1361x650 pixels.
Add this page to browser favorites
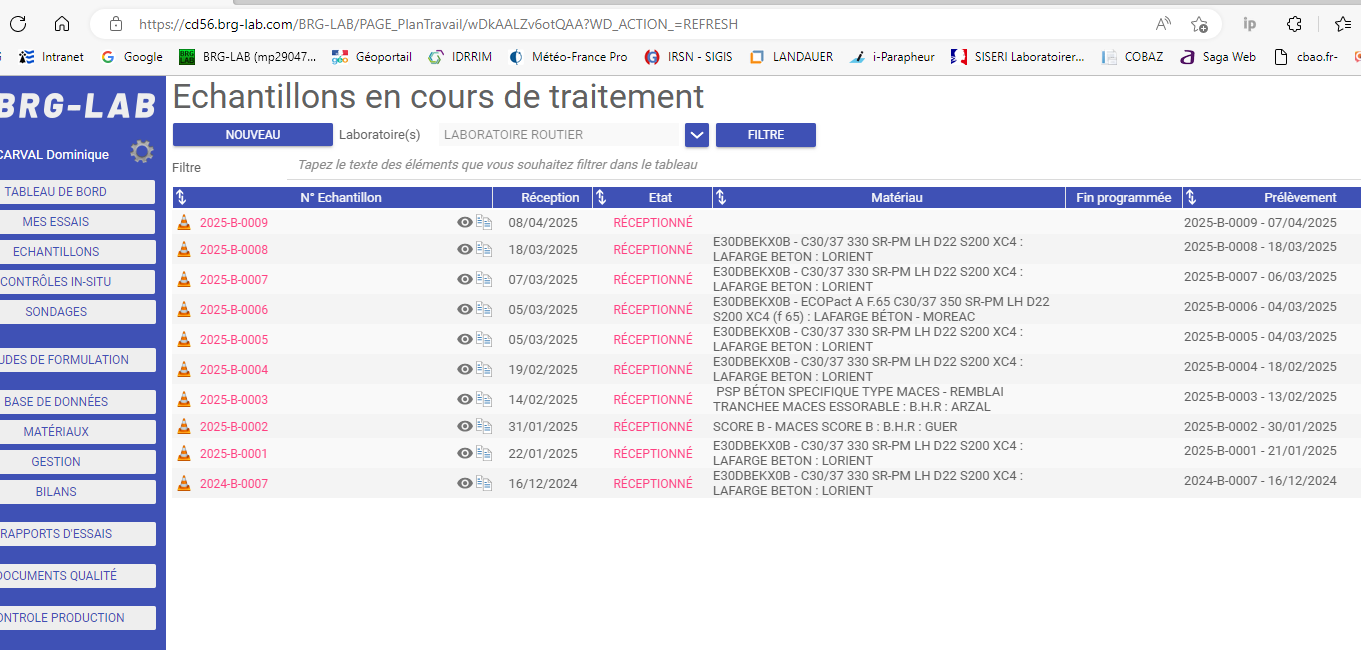click(1199, 24)
